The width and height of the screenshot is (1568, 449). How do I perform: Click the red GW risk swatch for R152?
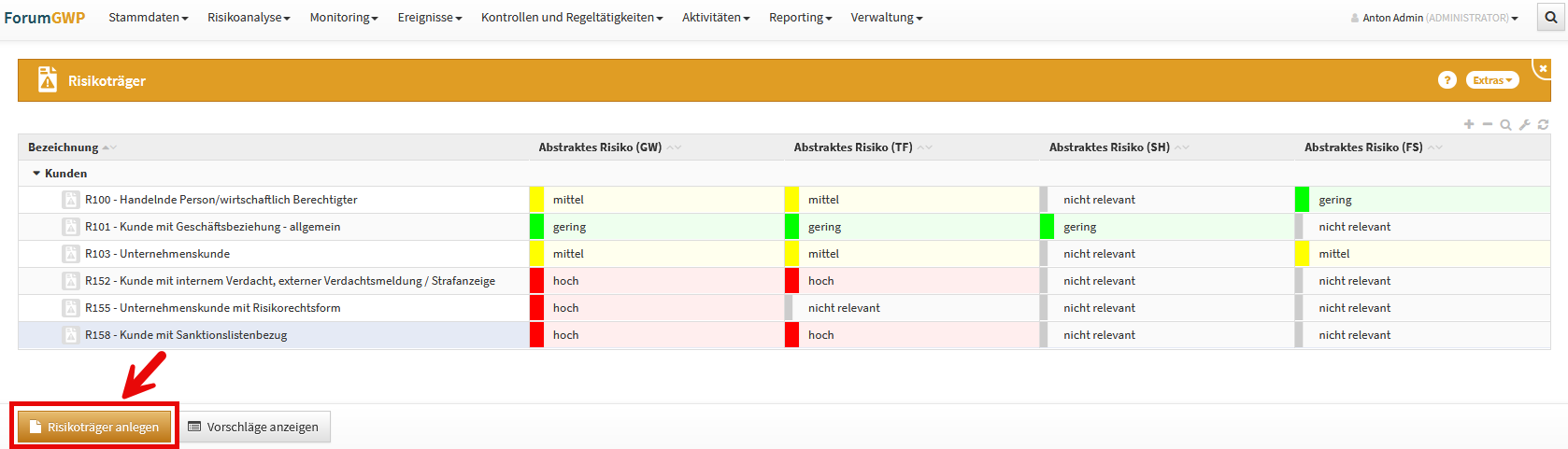point(536,281)
